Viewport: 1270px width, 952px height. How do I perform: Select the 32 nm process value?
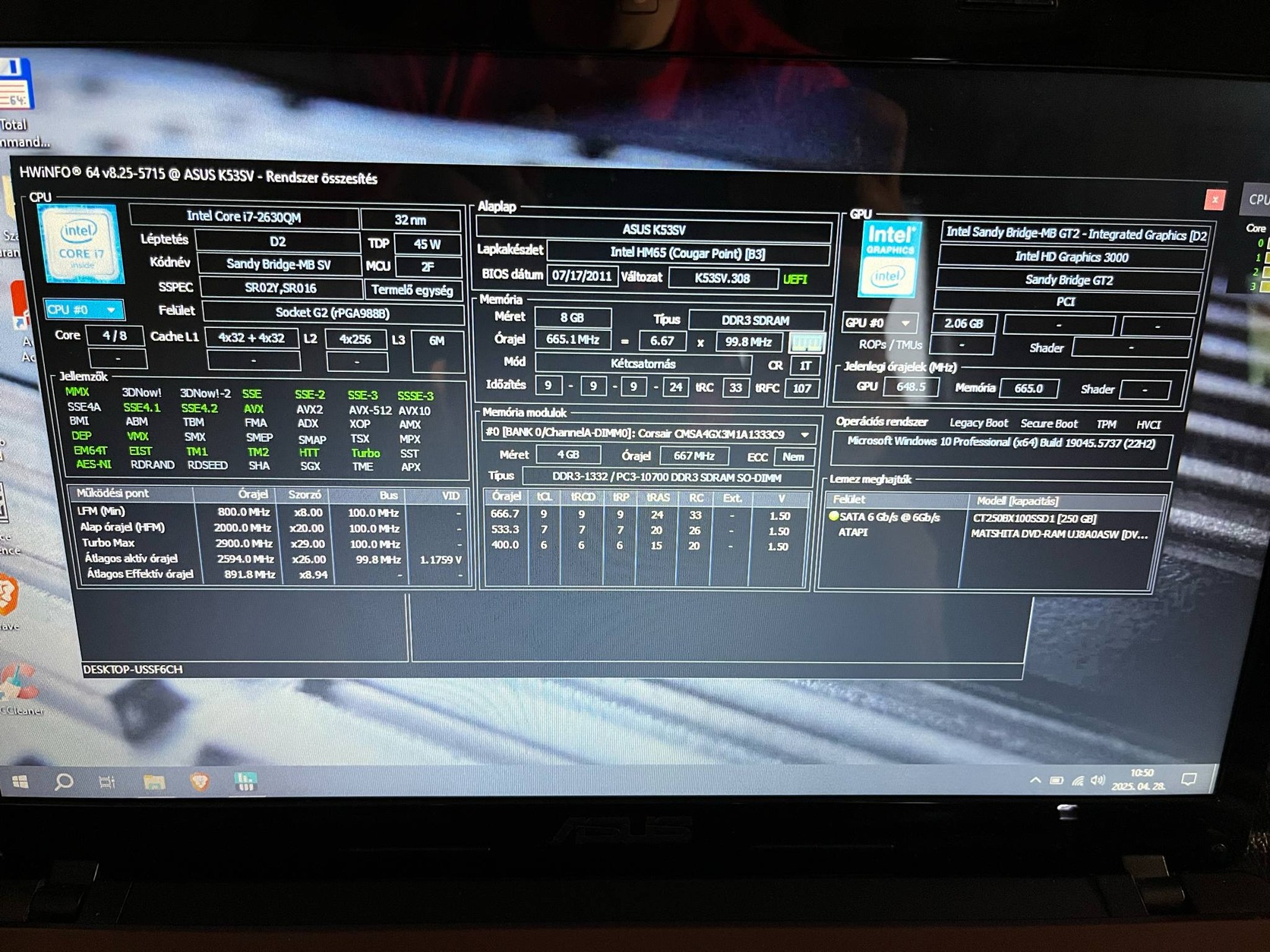tap(411, 219)
